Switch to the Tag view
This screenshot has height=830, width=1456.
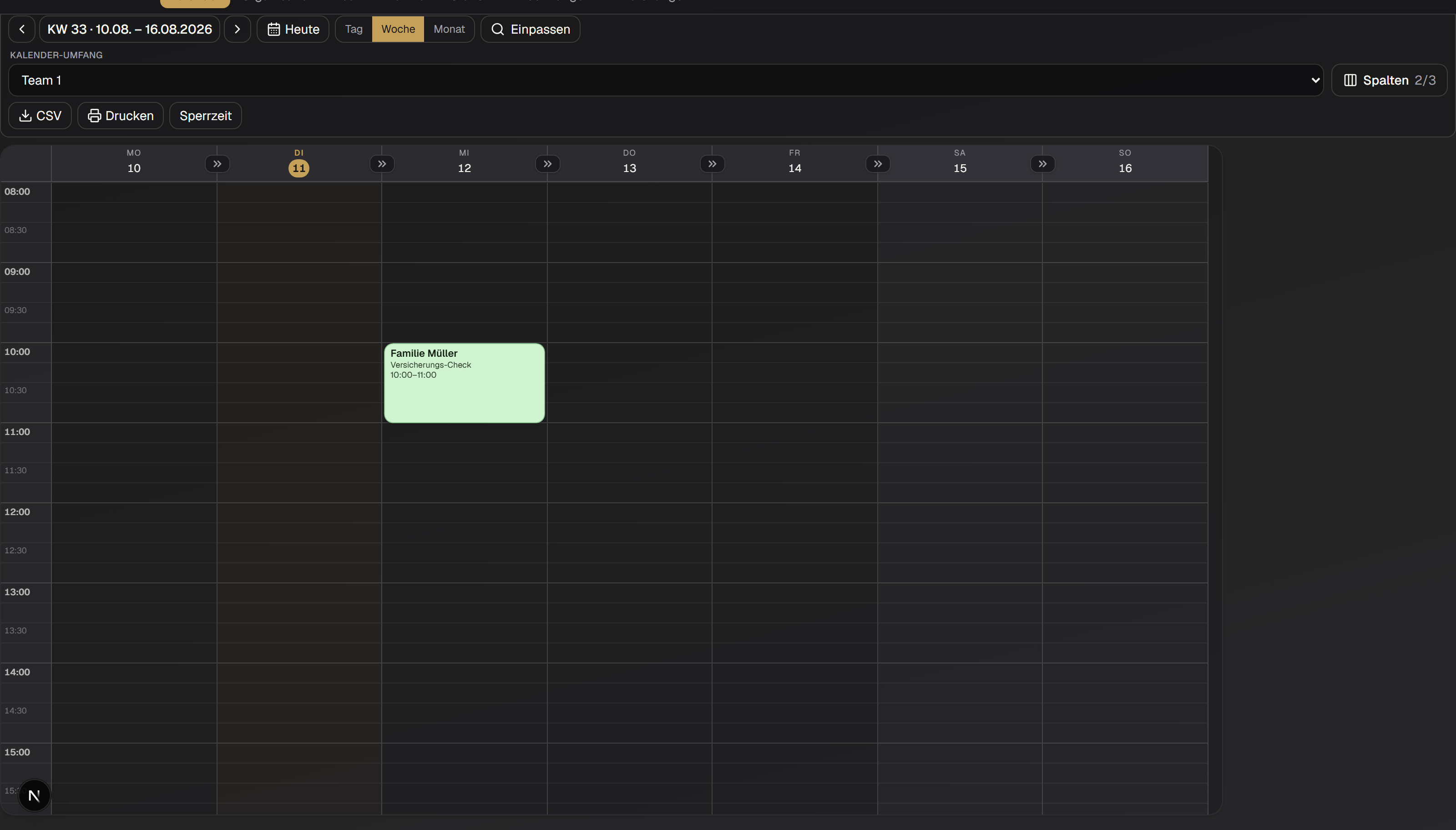pyautogui.click(x=354, y=29)
